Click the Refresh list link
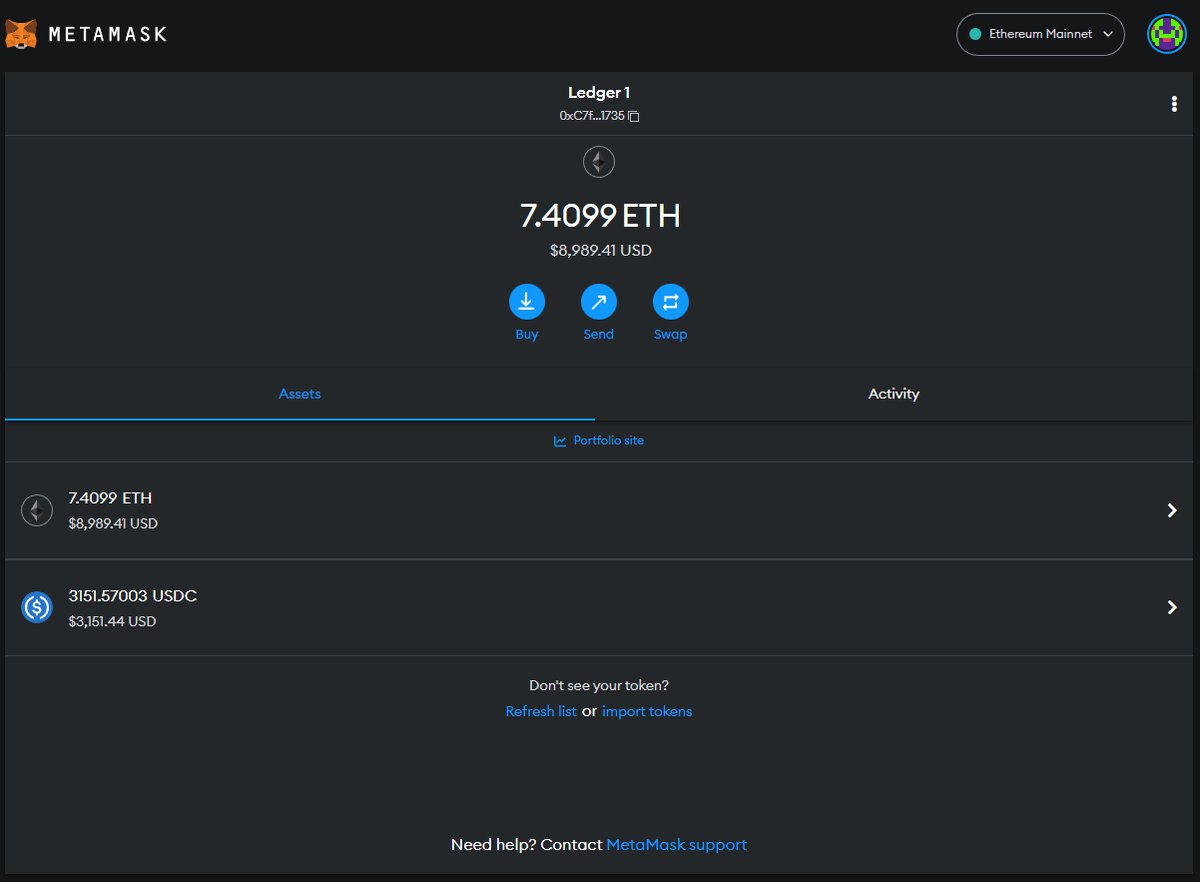The height and width of the screenshot is (882, 1200). tap(541, 712)
